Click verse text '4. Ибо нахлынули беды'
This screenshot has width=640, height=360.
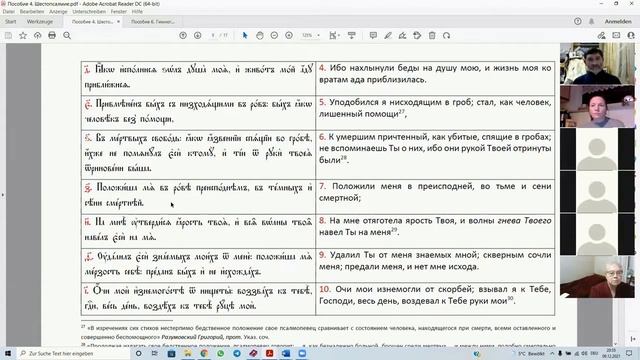click(435, 73)
